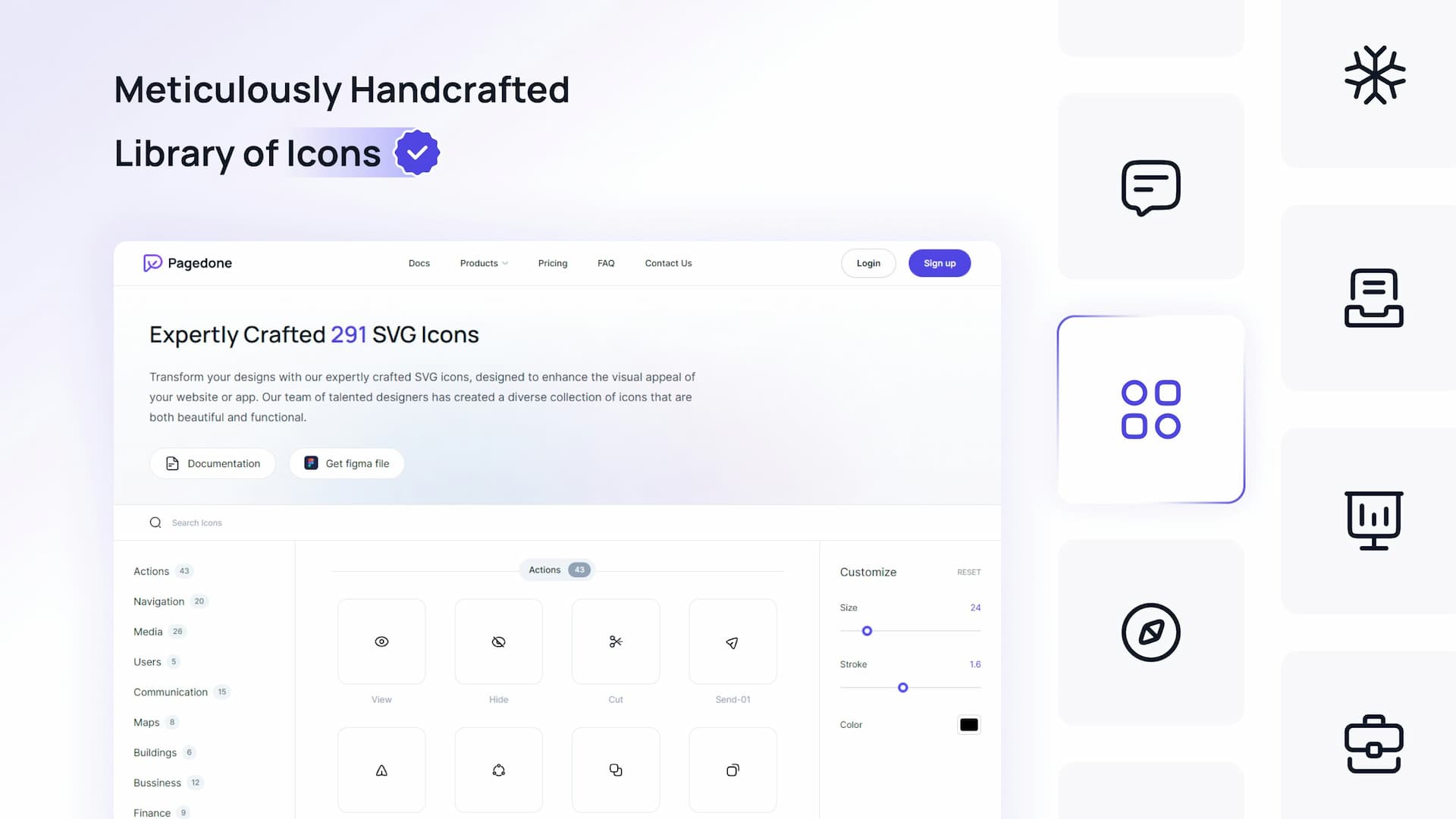
Task: Click the Send-01 icon in Actions grid
Action: pos(732,641)
